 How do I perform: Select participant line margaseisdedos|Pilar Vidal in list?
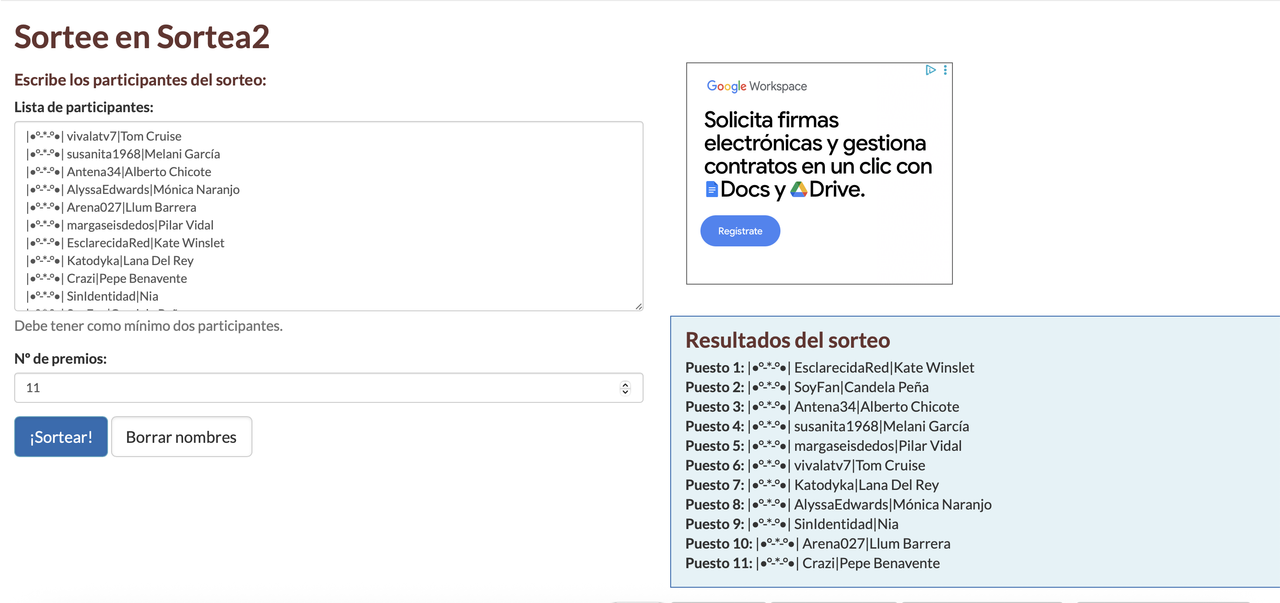[120, 225]
